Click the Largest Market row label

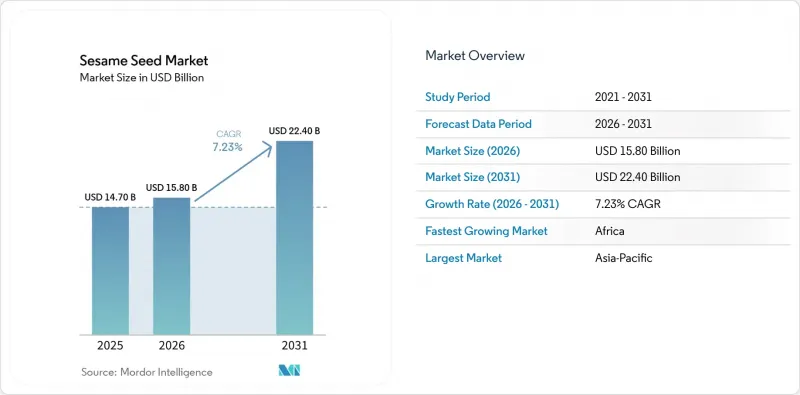point(463,258)
